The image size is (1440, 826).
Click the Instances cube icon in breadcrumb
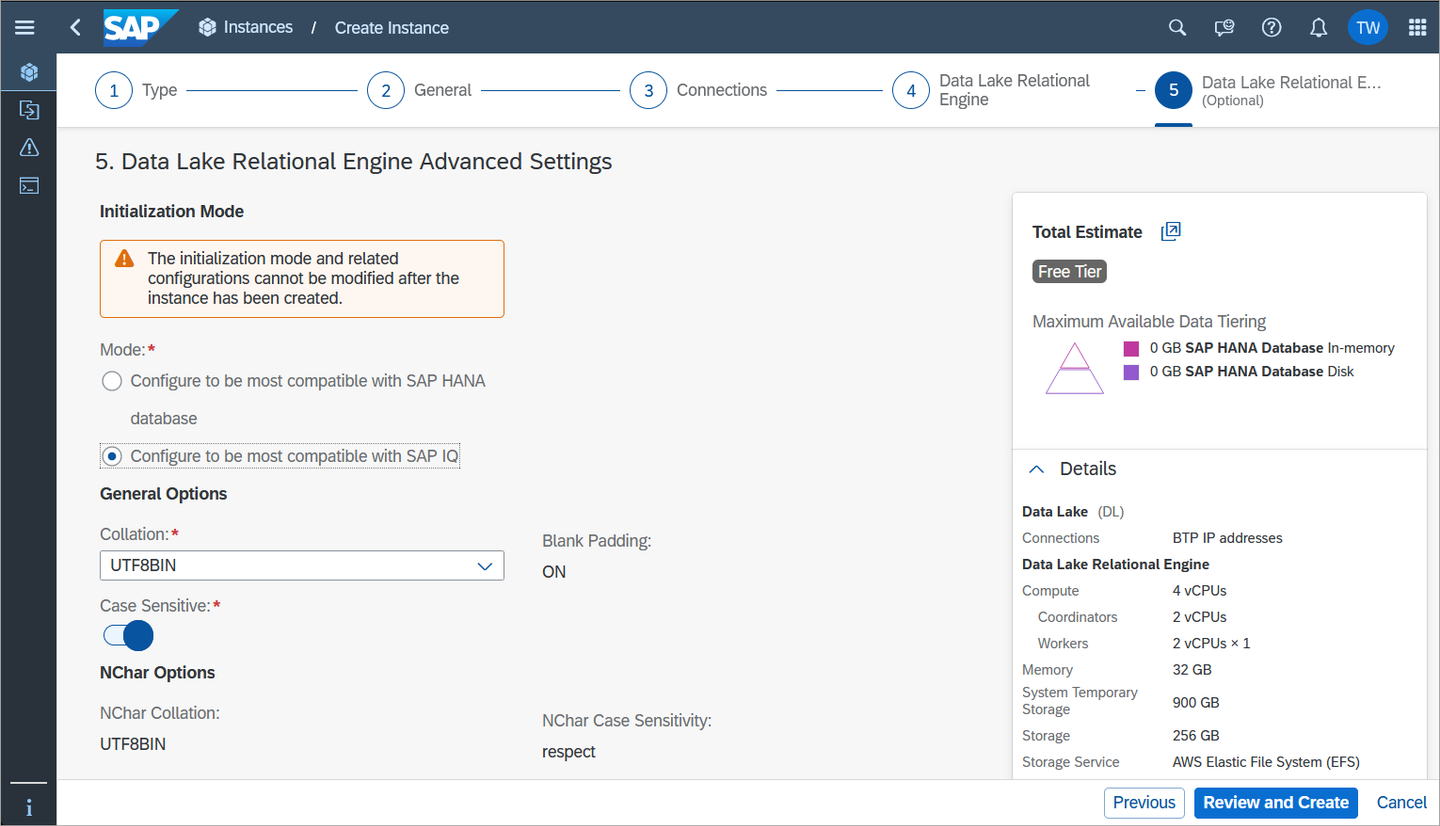tap(207, 28)
